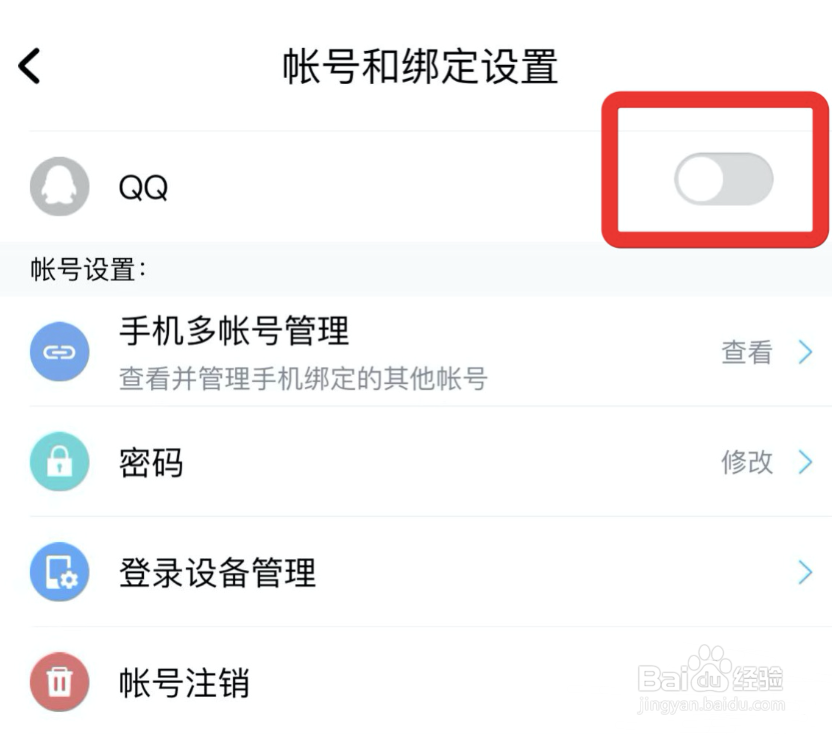The image size is (832, 734).
Task: Tap the subtitle 查看并管理手机绑定的其他帐号
Action: tap(303, 380)
